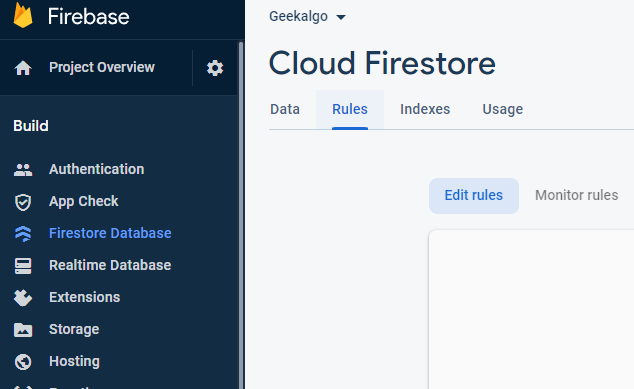Click the Storage folder image icon
This screenshot has width=634, height=389.
tap(23, 330)
